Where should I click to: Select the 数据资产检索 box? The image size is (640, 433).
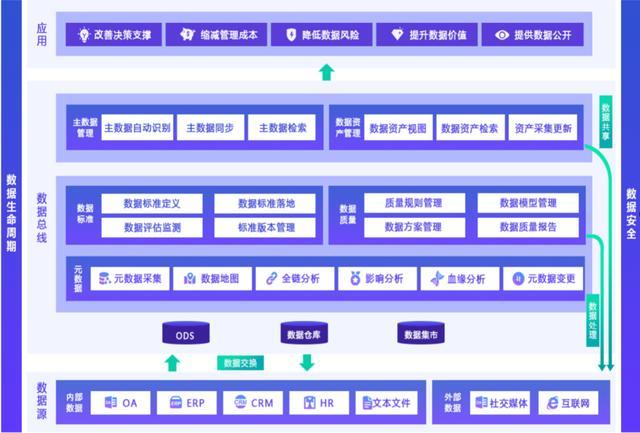pos(470,128)
